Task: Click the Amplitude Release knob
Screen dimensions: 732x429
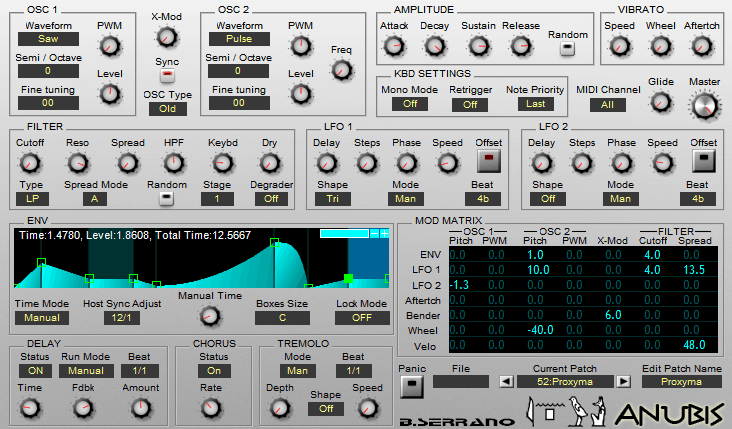Action: (x=521, y=46)
